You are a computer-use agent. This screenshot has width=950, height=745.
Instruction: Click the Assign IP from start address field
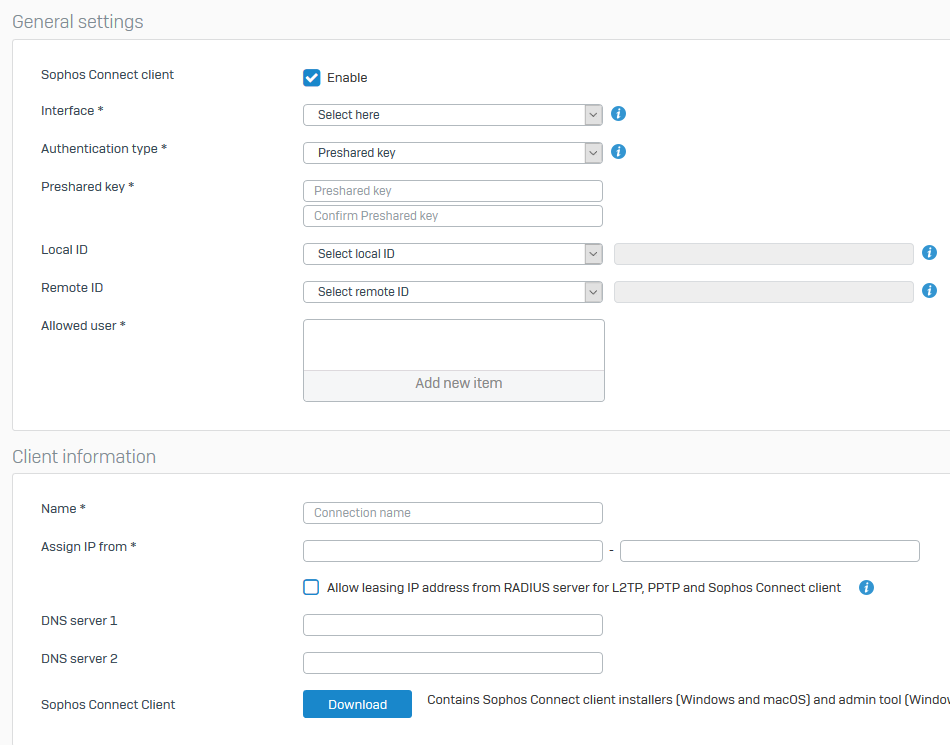453,551
